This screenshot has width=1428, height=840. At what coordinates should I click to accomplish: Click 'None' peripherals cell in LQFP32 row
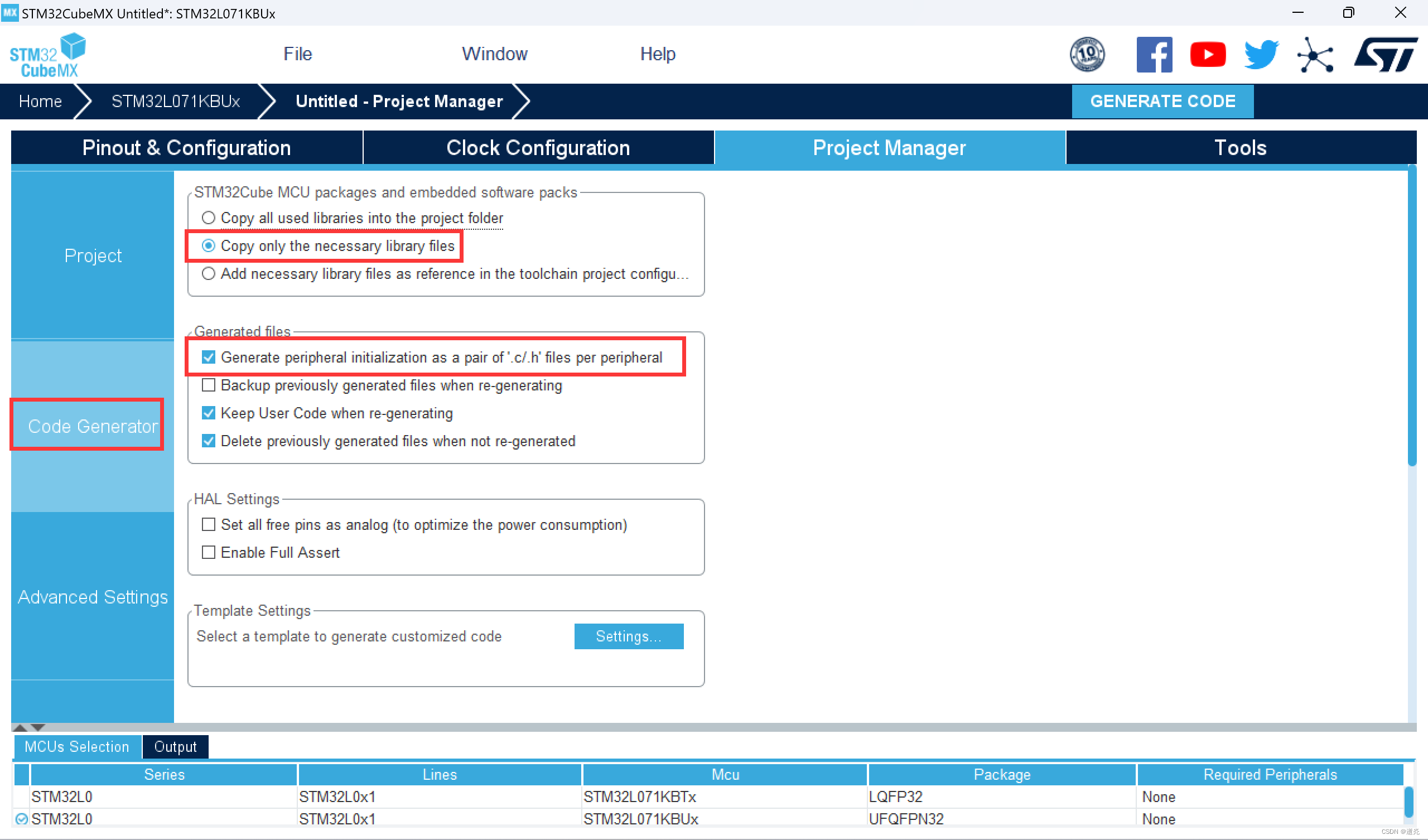tap(1270, 796)
